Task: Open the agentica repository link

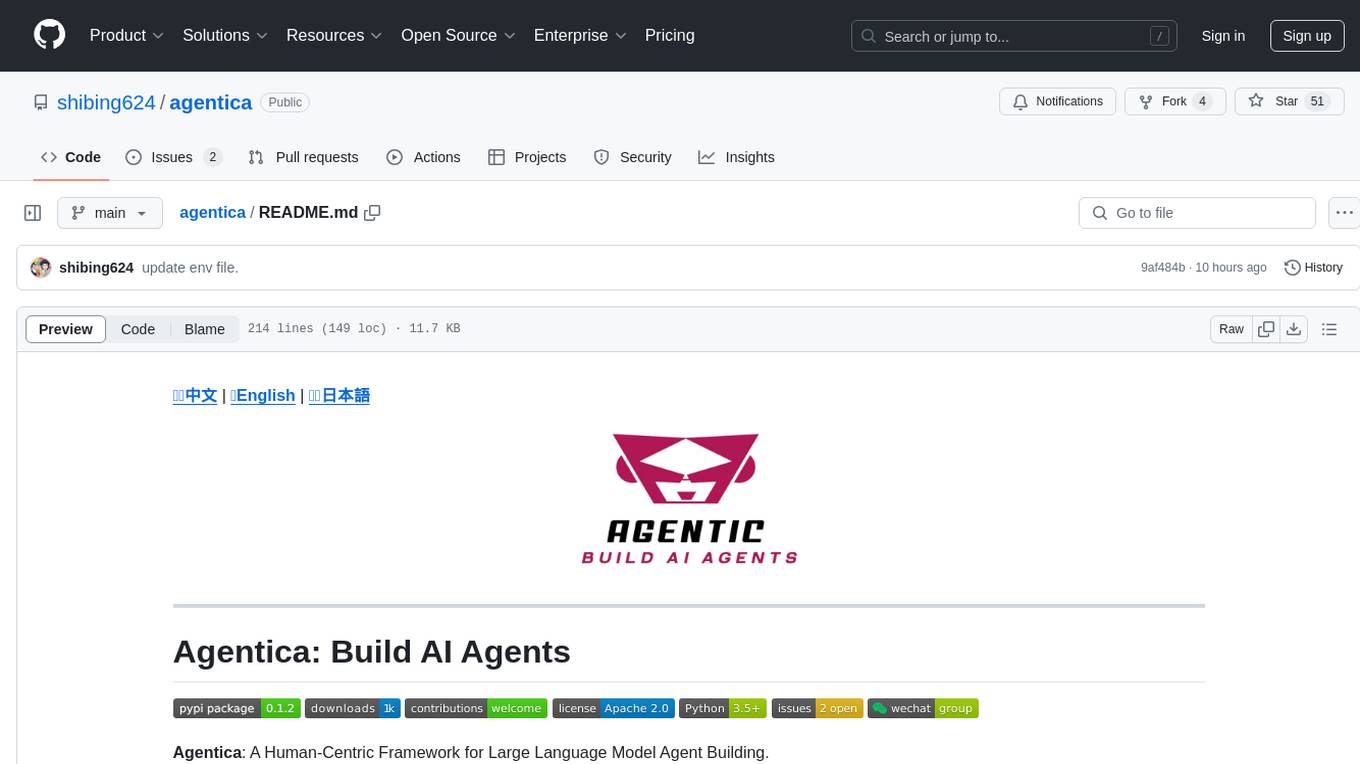Action: tap(211, 102)
